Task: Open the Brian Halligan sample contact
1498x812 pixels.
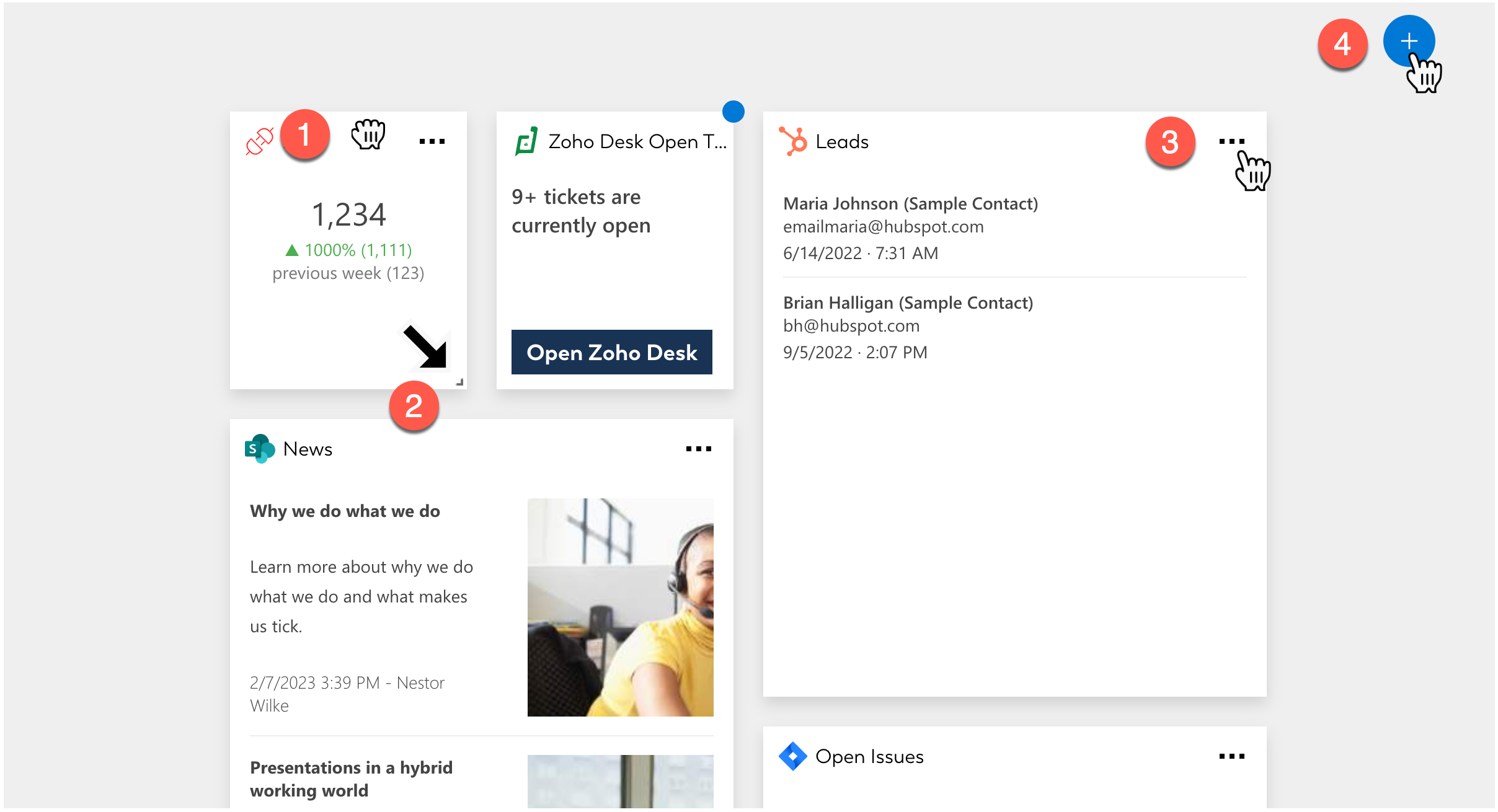Action: pyautogui.click(x=908, y=303)
